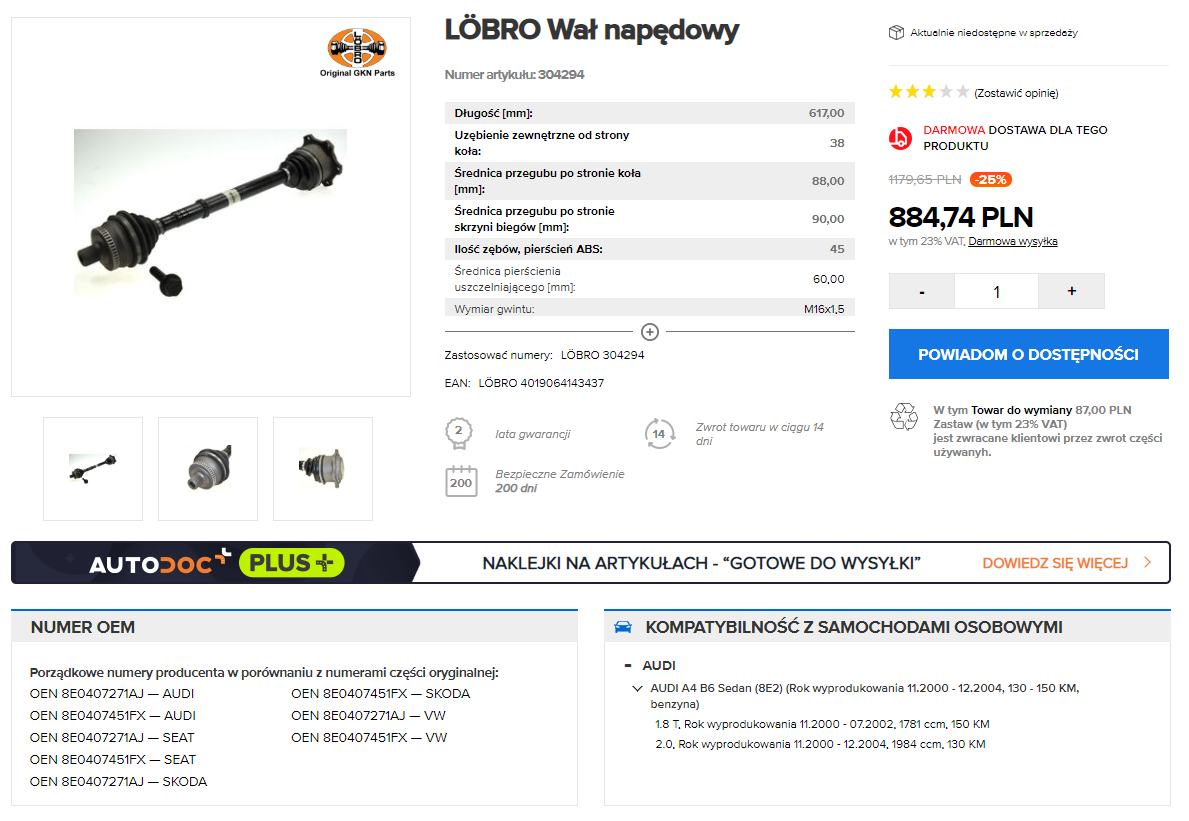
Task: Click the POWIADOM O DOSTĘPNOŚCI button
Action: click(x=1028, y=354)
